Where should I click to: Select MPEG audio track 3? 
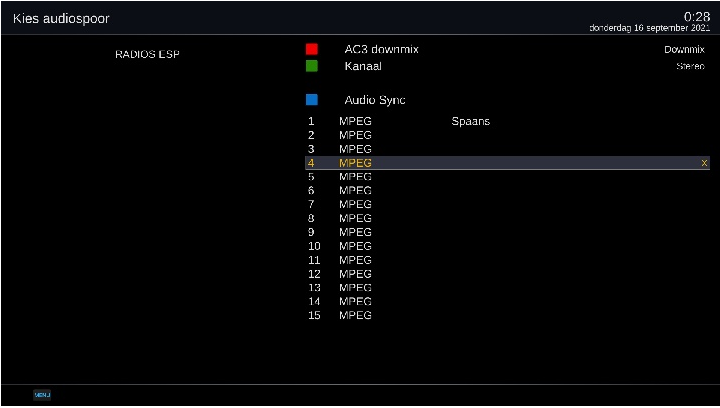[x=355, y=149]
